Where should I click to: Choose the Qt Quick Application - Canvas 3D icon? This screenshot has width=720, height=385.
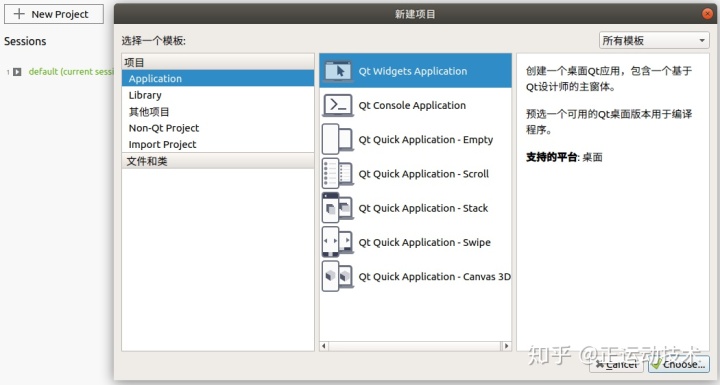coord(338,276)
